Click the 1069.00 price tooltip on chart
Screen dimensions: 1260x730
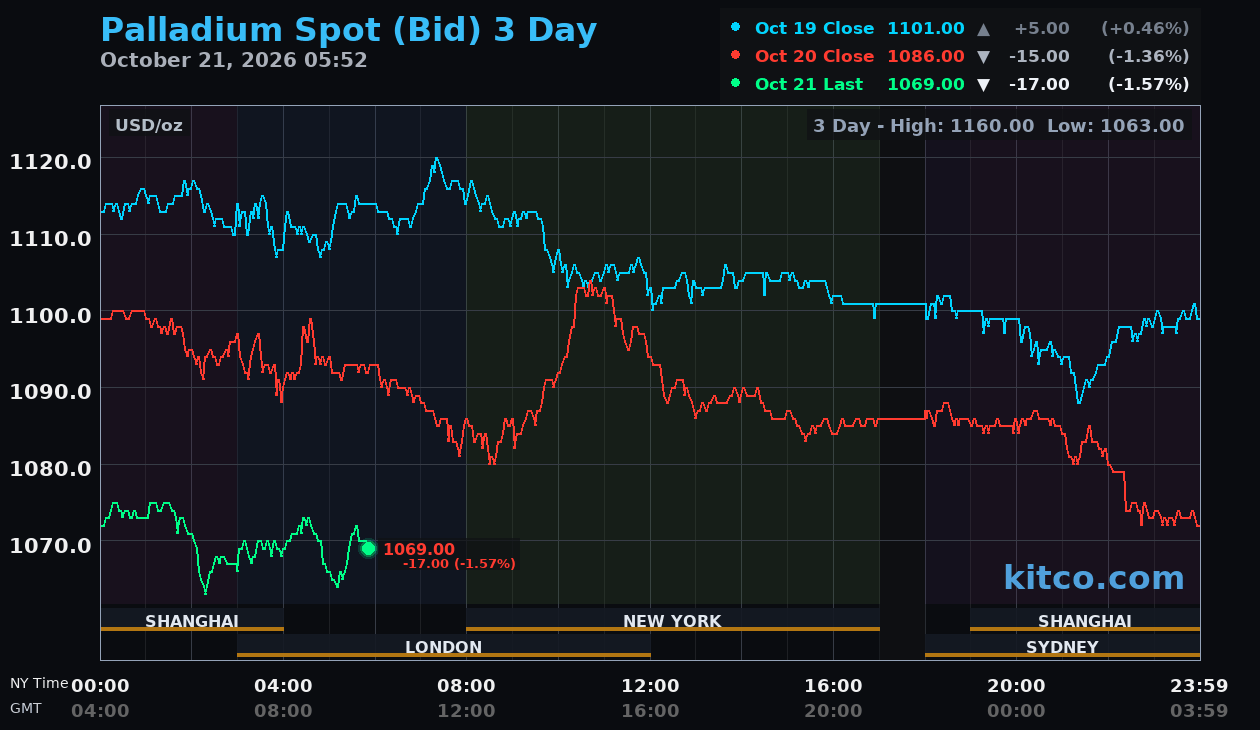pos(419,549)
